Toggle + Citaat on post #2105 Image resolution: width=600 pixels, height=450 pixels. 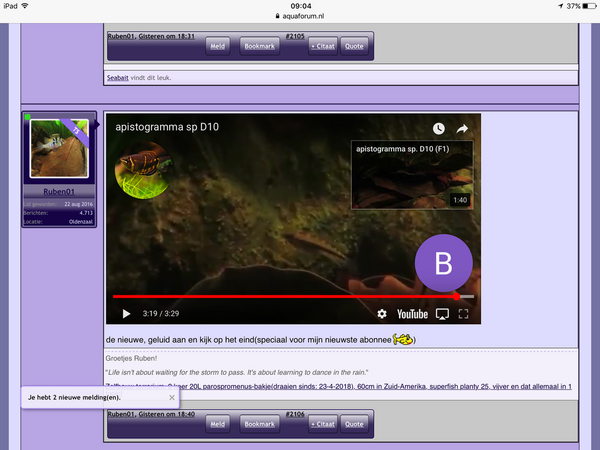(320, 46)
